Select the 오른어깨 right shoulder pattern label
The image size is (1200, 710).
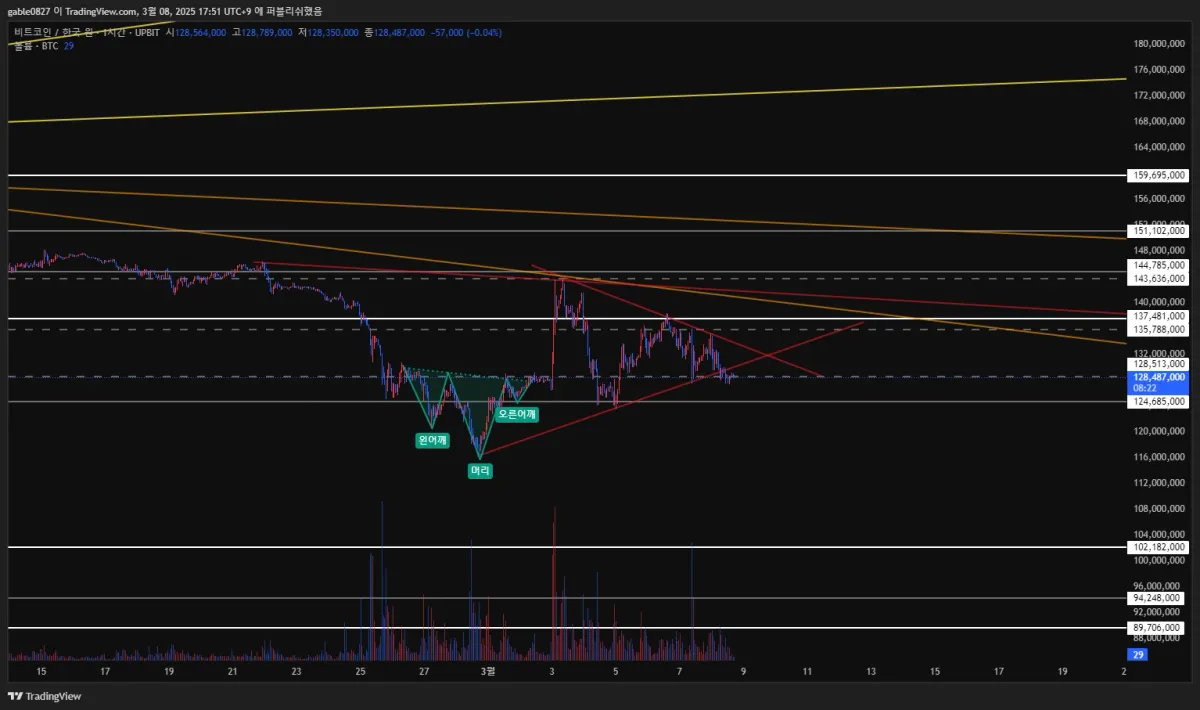pos(518,413)
